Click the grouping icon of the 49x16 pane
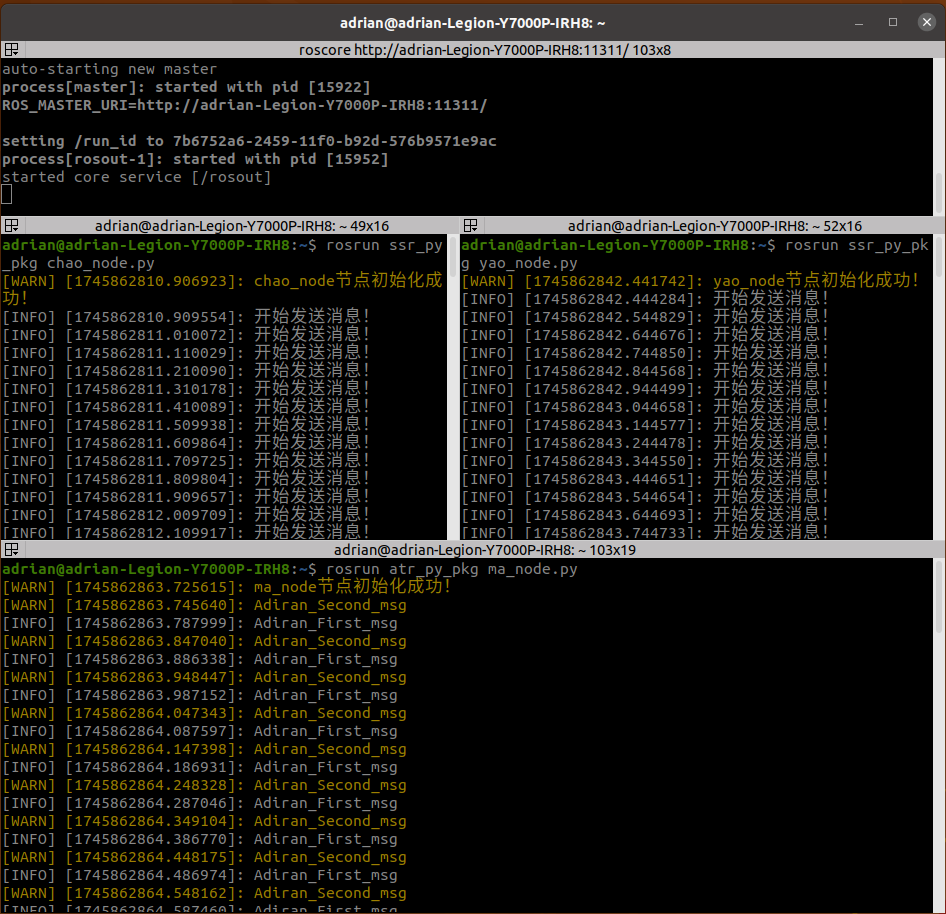946x914 pixels. coord(11,226)
